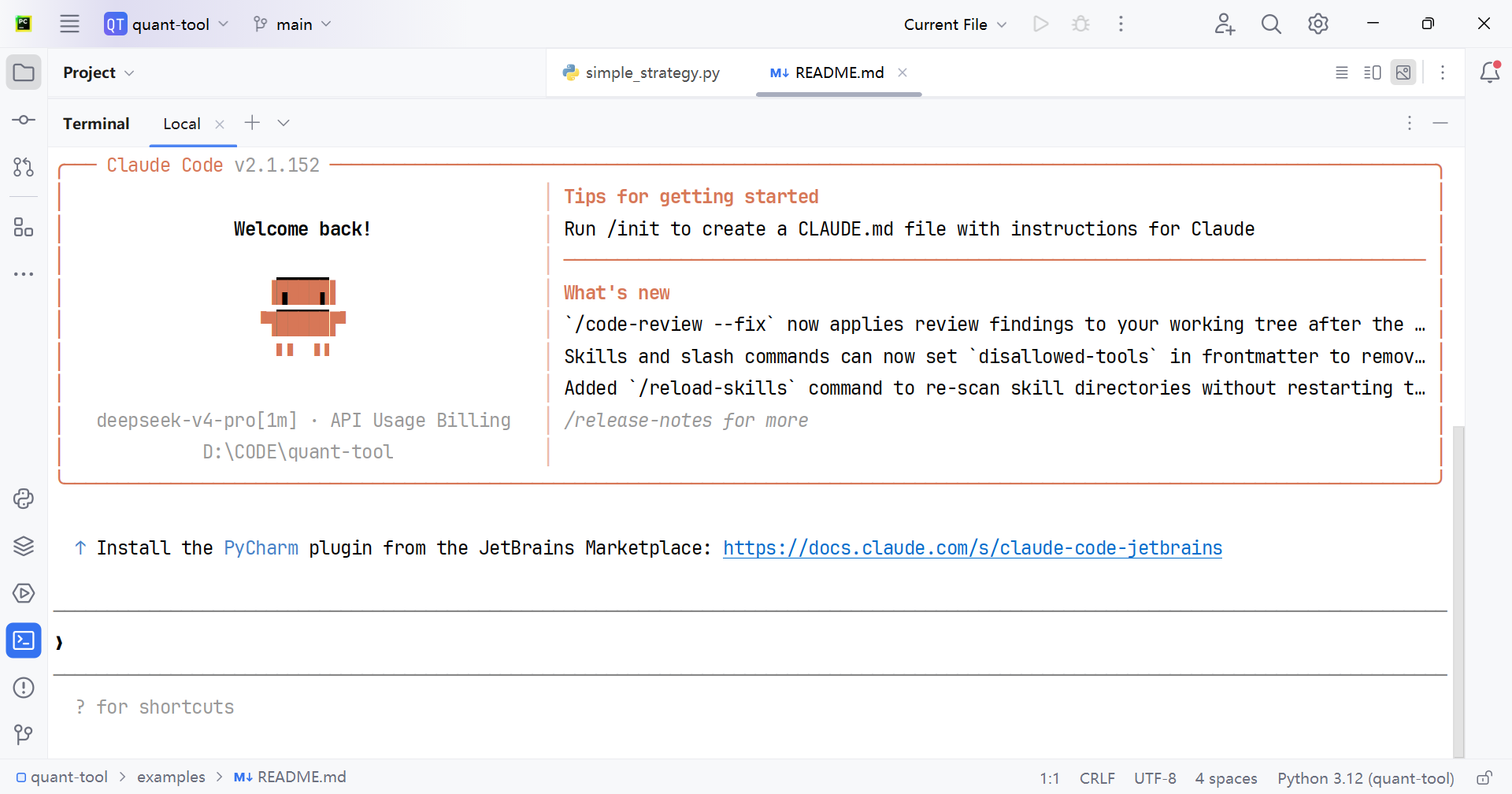Change UTF-8 file encoding

1155,778
